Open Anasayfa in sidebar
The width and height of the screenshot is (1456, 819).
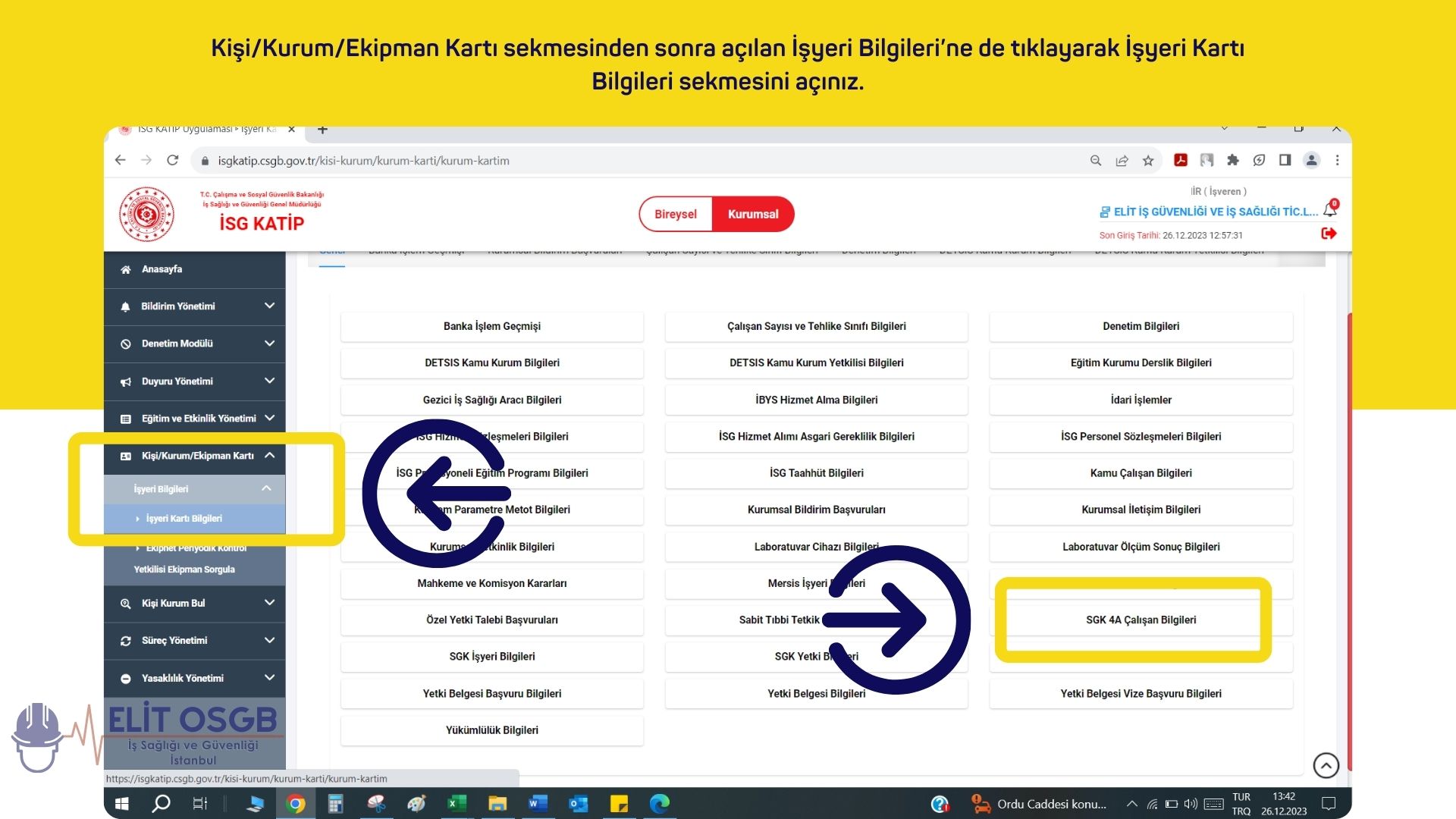tap(162, 269)
